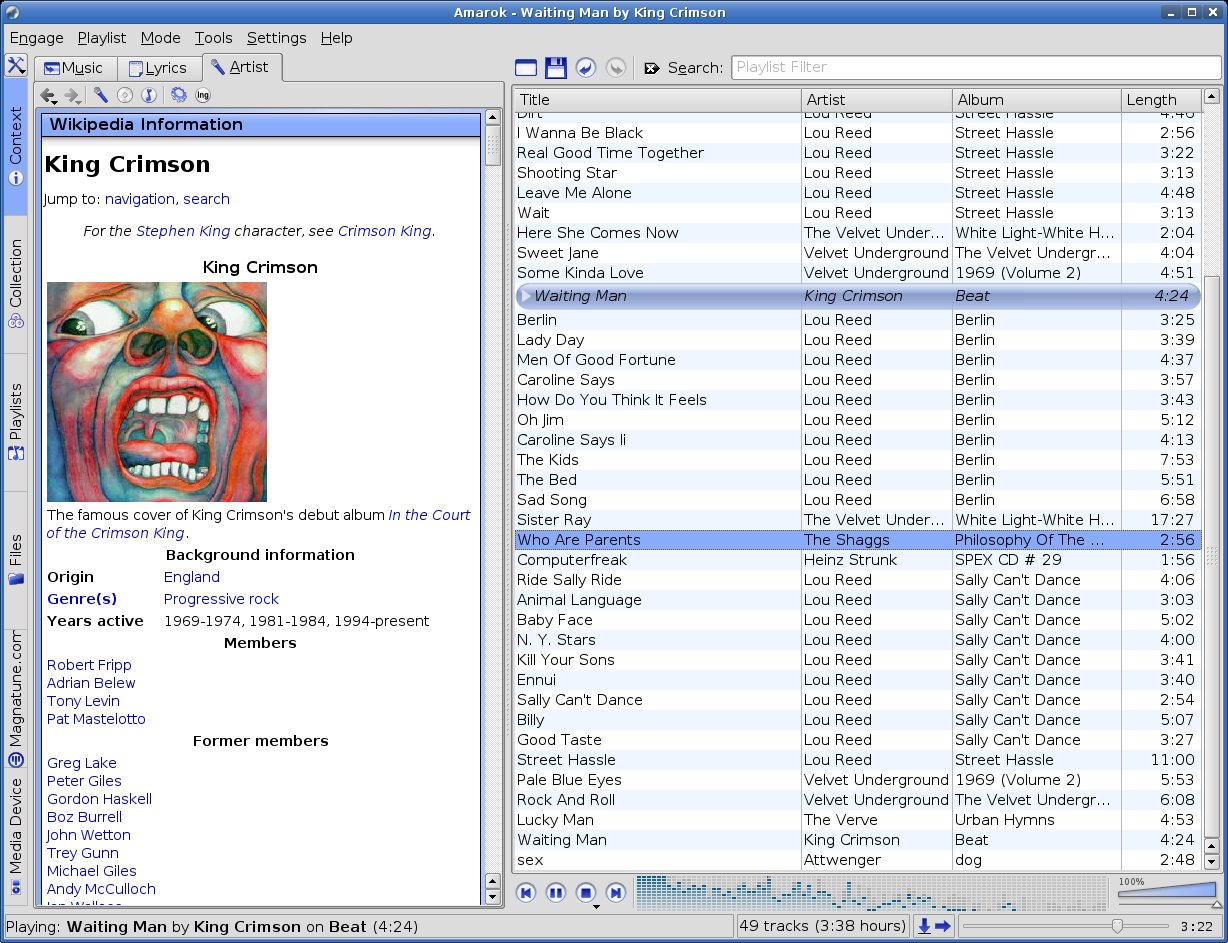Follow the 'Stephen King' link
The width and height of the screenshot is (1228, 943).
(x=183, y=231)
